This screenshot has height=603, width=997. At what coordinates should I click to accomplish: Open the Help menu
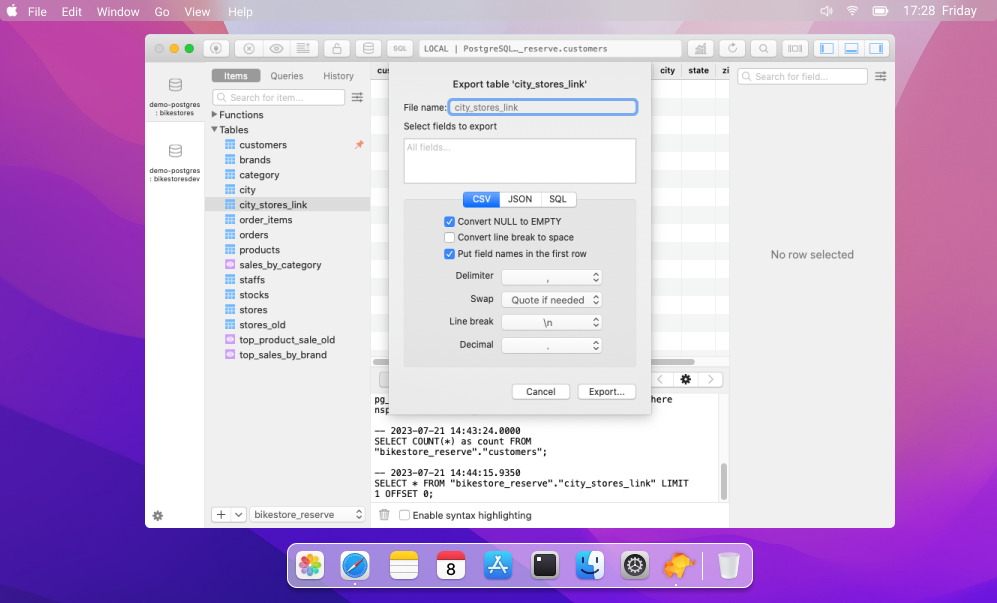(240, 11)
